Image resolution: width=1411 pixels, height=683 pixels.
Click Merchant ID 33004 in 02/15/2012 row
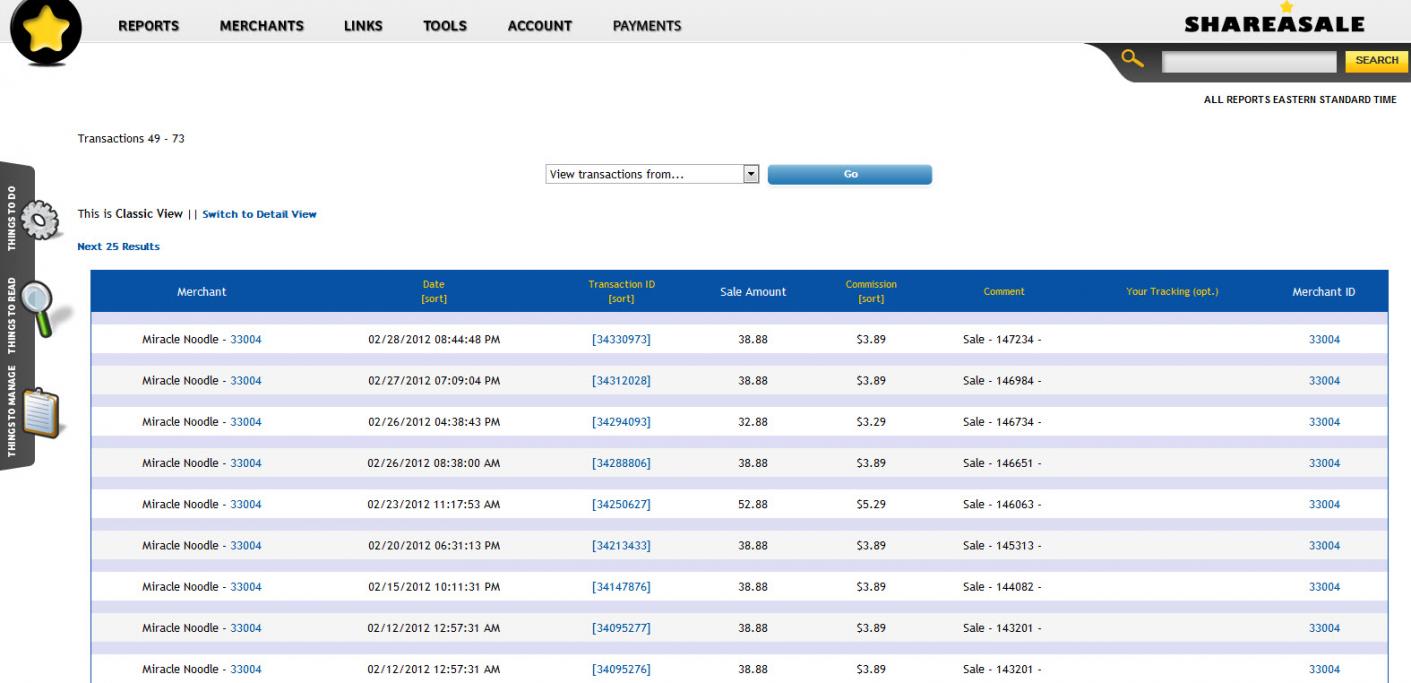tap(1324, 587)
